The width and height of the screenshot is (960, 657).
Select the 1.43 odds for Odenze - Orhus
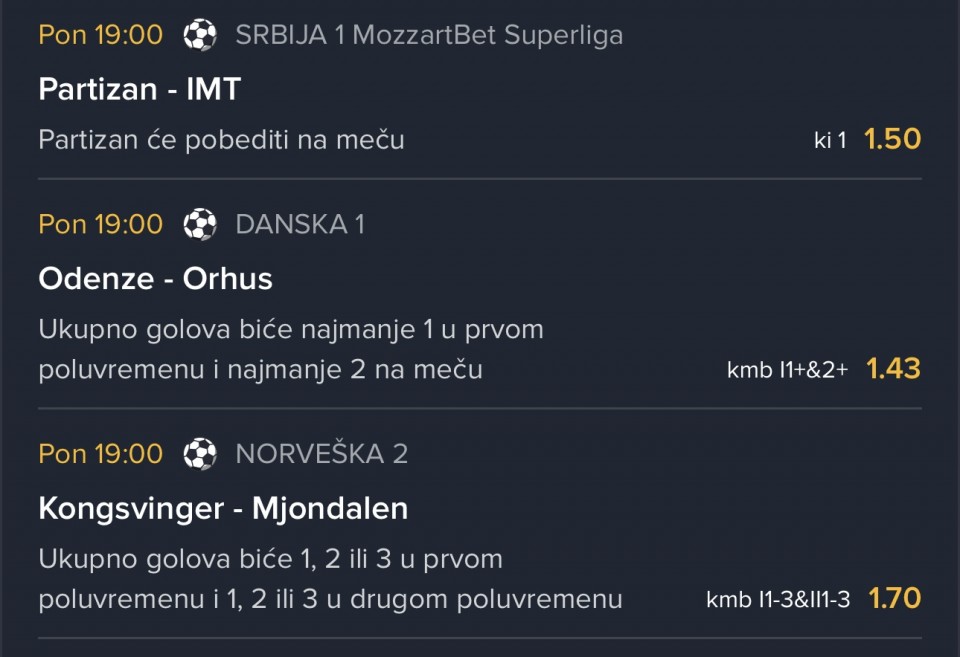pos(894,369)
